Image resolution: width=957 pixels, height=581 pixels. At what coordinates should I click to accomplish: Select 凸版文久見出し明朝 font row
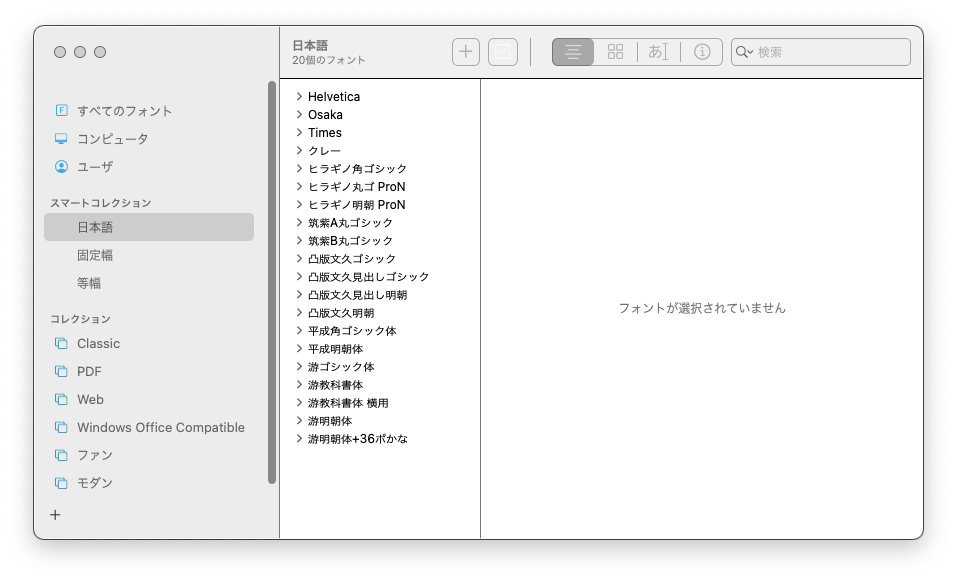381,295
